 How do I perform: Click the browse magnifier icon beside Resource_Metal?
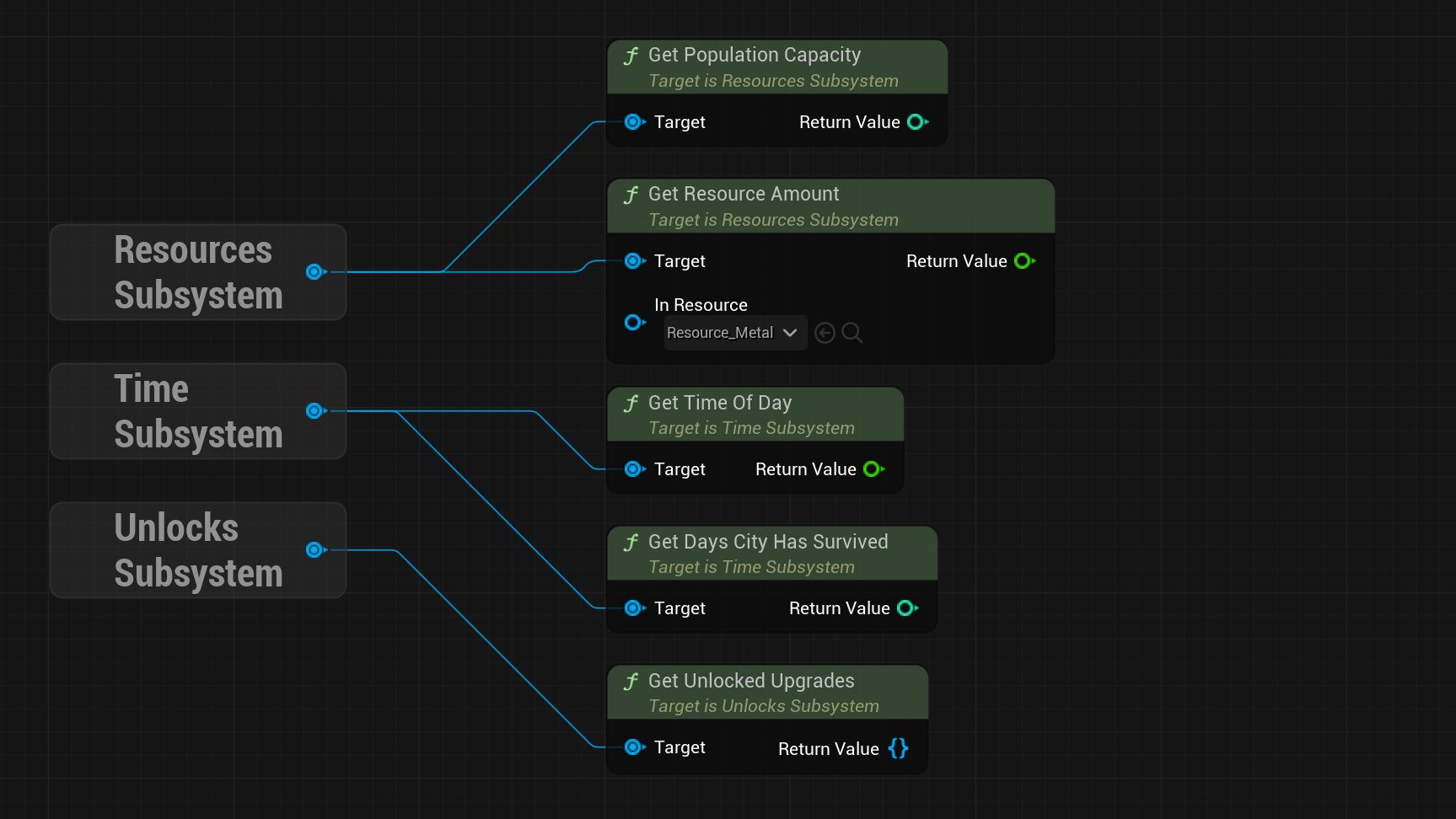click(x=852, y=333)
